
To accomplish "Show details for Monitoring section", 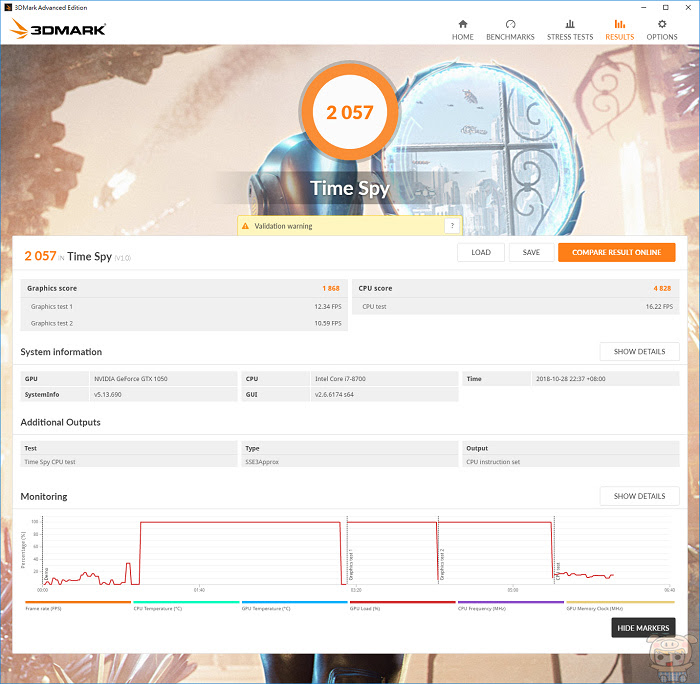I will click(639, 496).
